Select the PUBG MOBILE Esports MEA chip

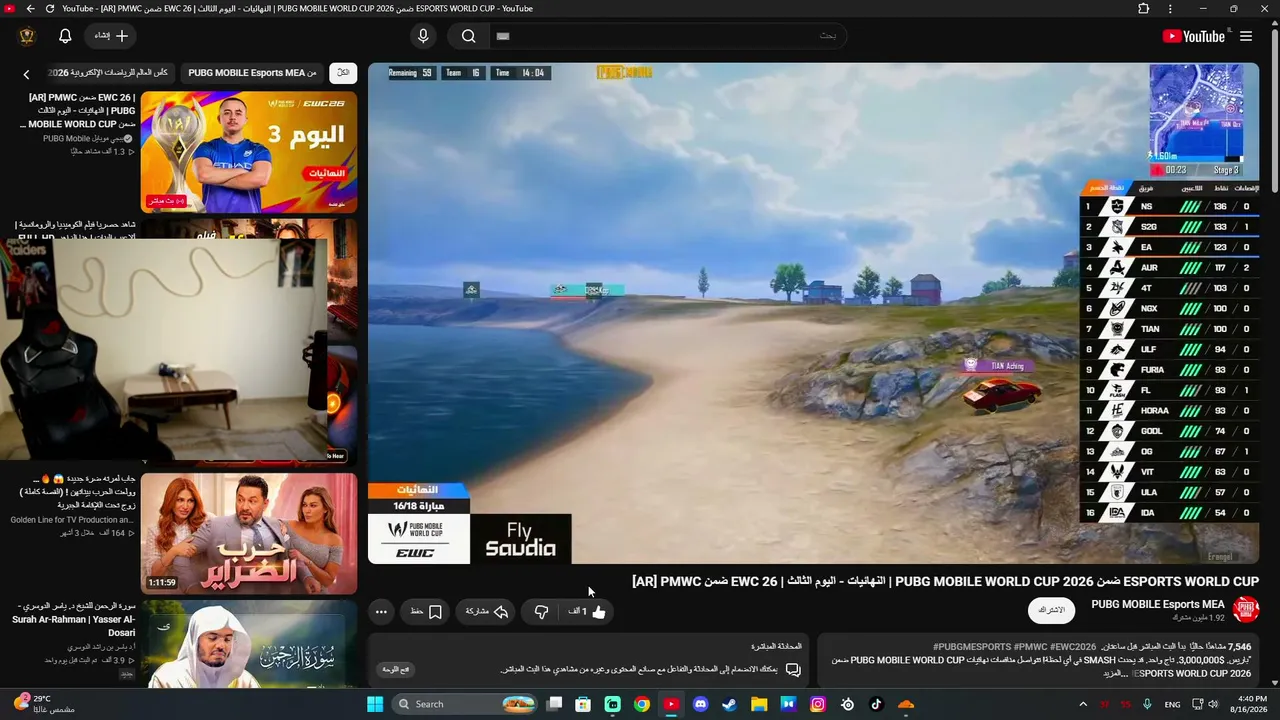pos(252,73)
